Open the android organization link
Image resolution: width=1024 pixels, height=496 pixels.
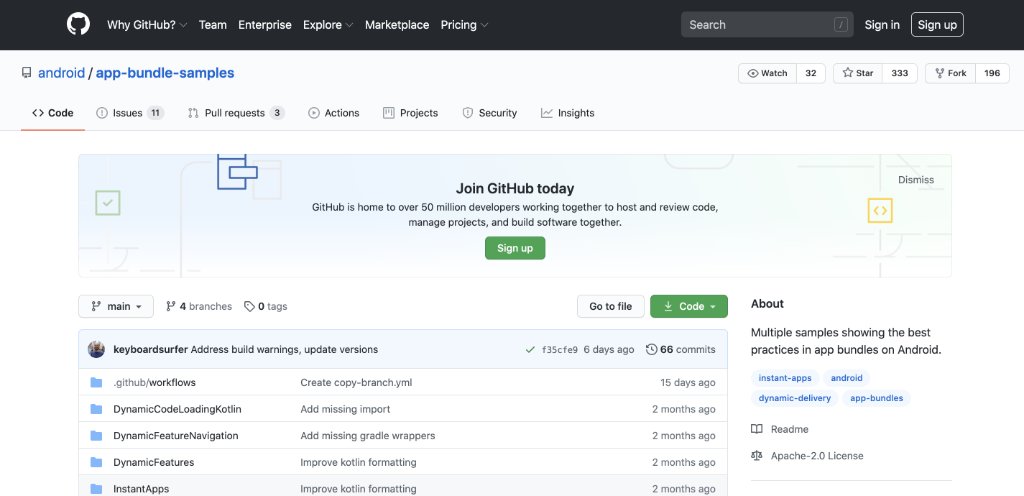coord(61,73)
